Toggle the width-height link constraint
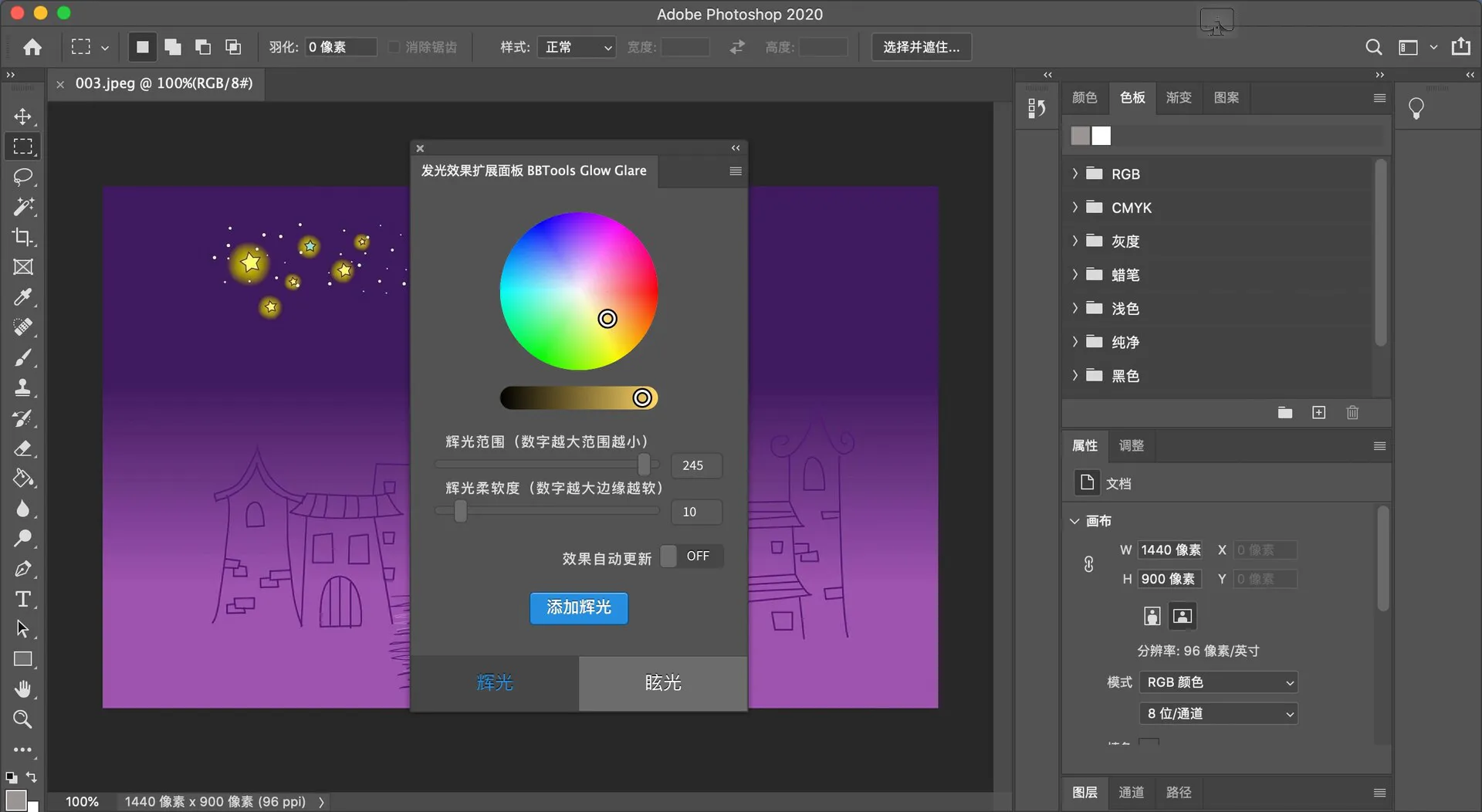The height and width of the screenshot is (812, 1482). point(1088,564)
